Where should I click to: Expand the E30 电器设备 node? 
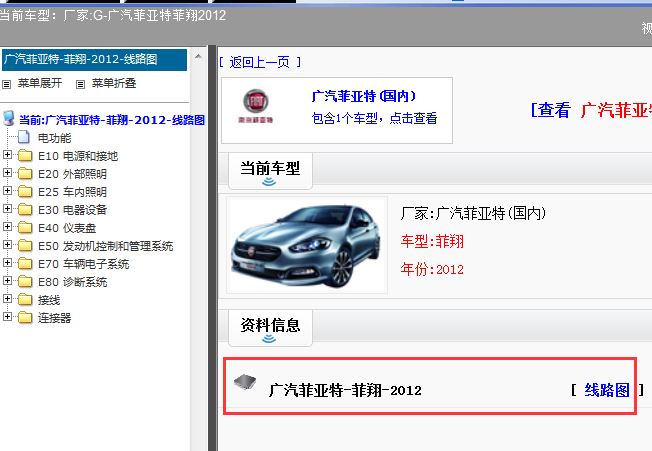7,209
